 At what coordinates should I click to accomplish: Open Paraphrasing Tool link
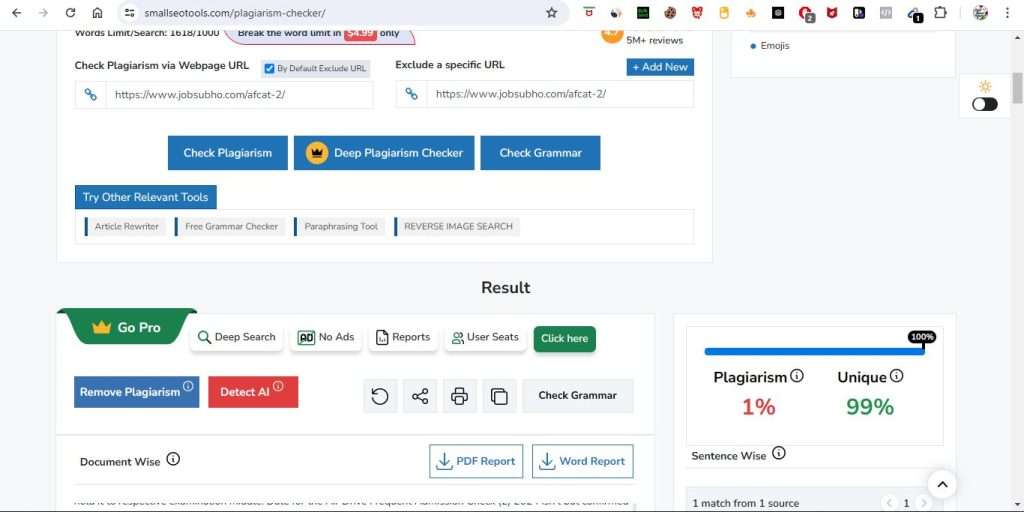tap(340, 227)
